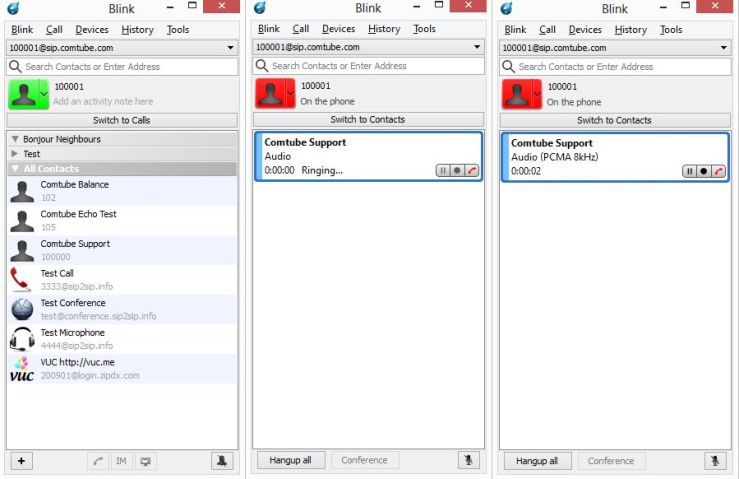The width and height of the screenshot is (740, 479).
Task: Focus the search contacts field in the right window
Action: point(615,67)
